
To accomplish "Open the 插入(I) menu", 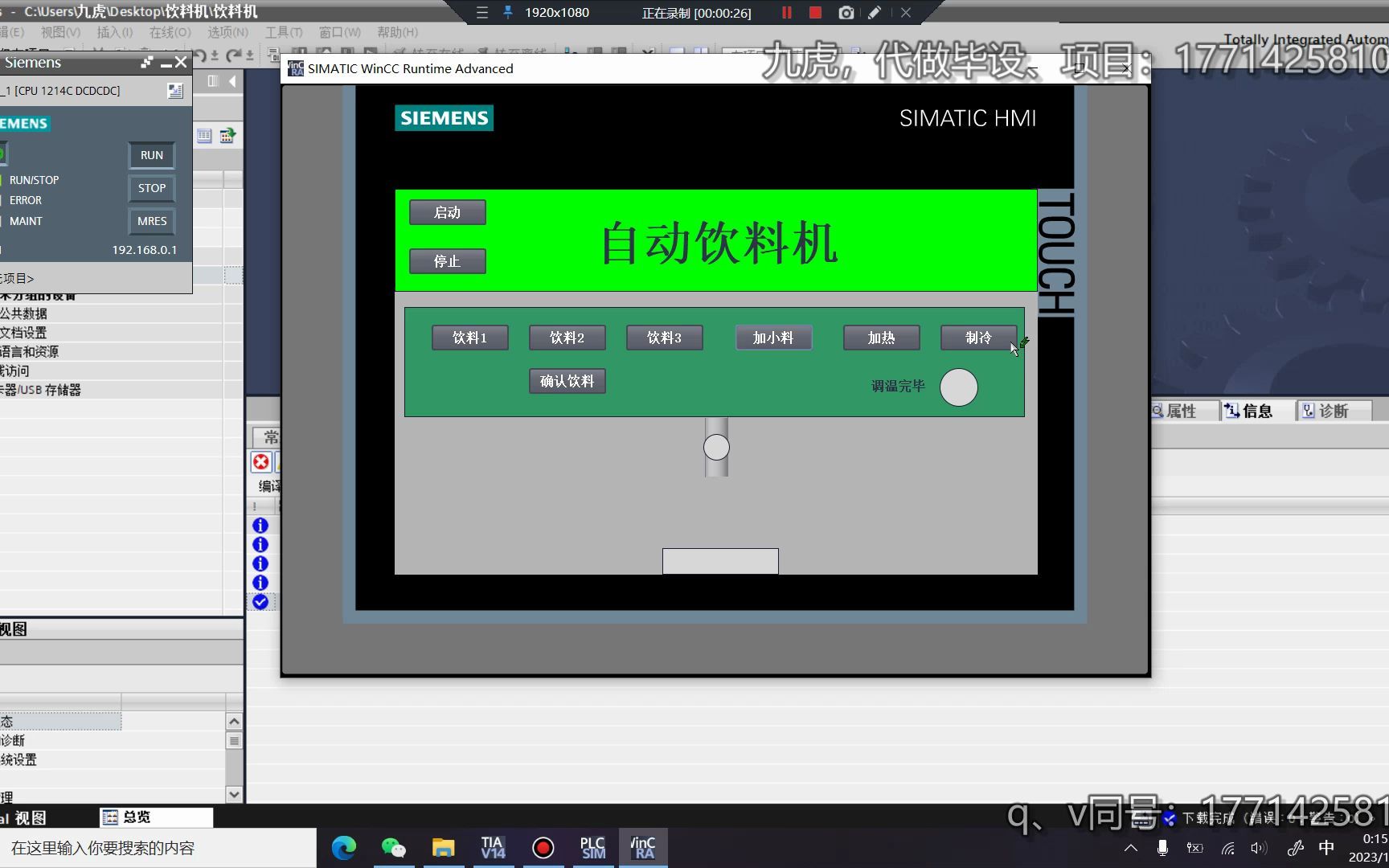I will pyautogui.click(x=115, y=32).
